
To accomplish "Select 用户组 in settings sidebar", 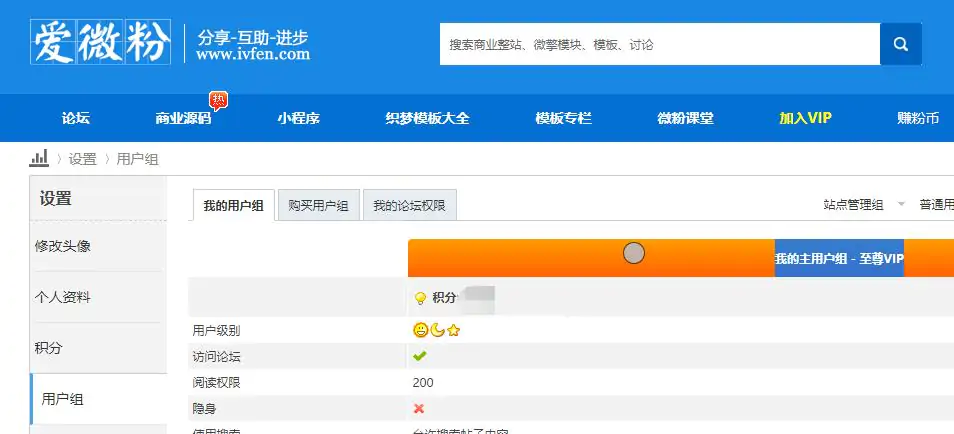I will (98, 399).
